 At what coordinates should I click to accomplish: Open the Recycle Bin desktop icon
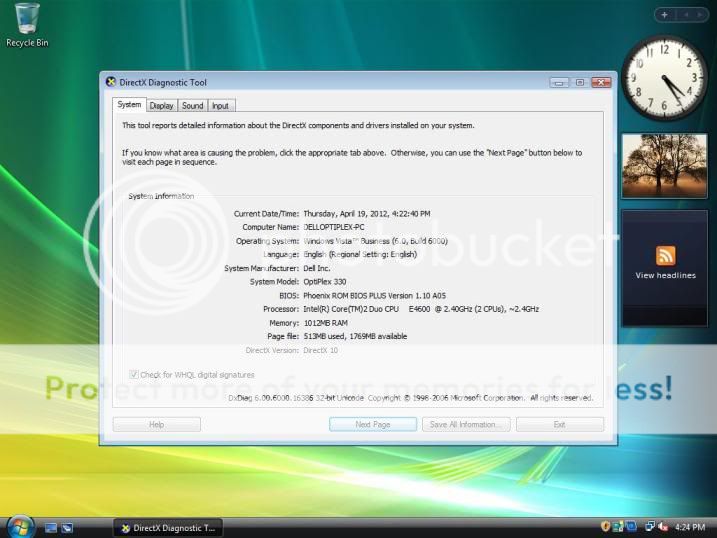27,25
